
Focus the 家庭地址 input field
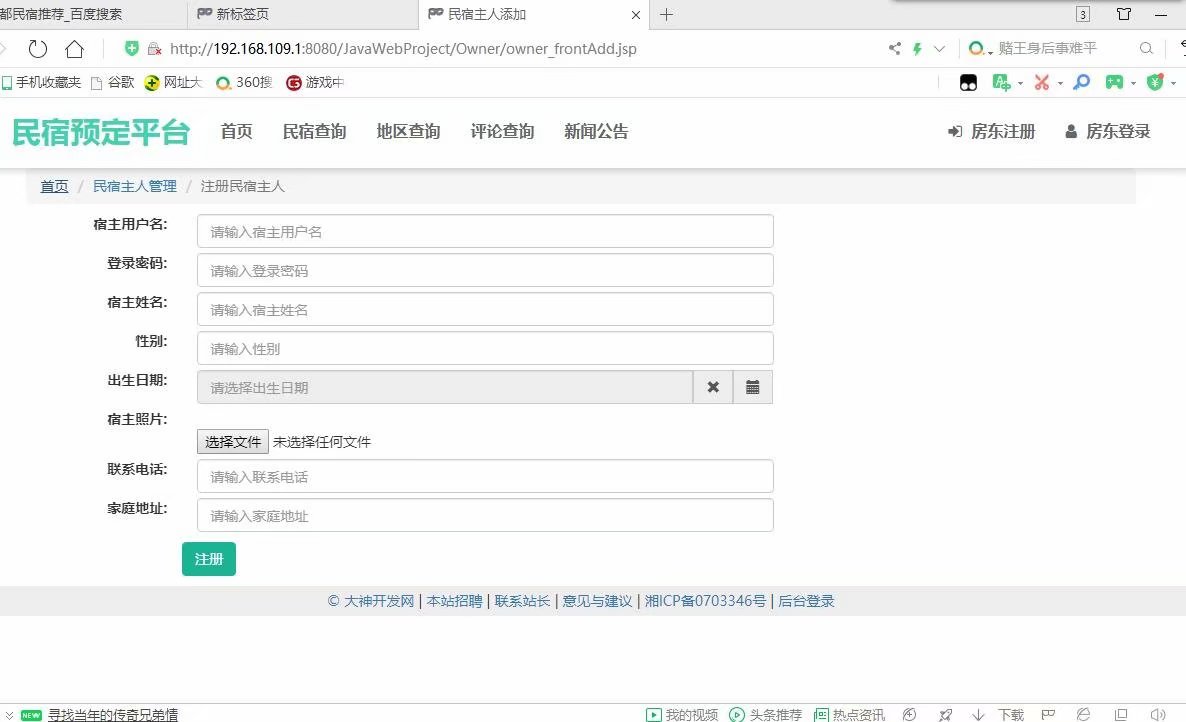click(485, 516)
